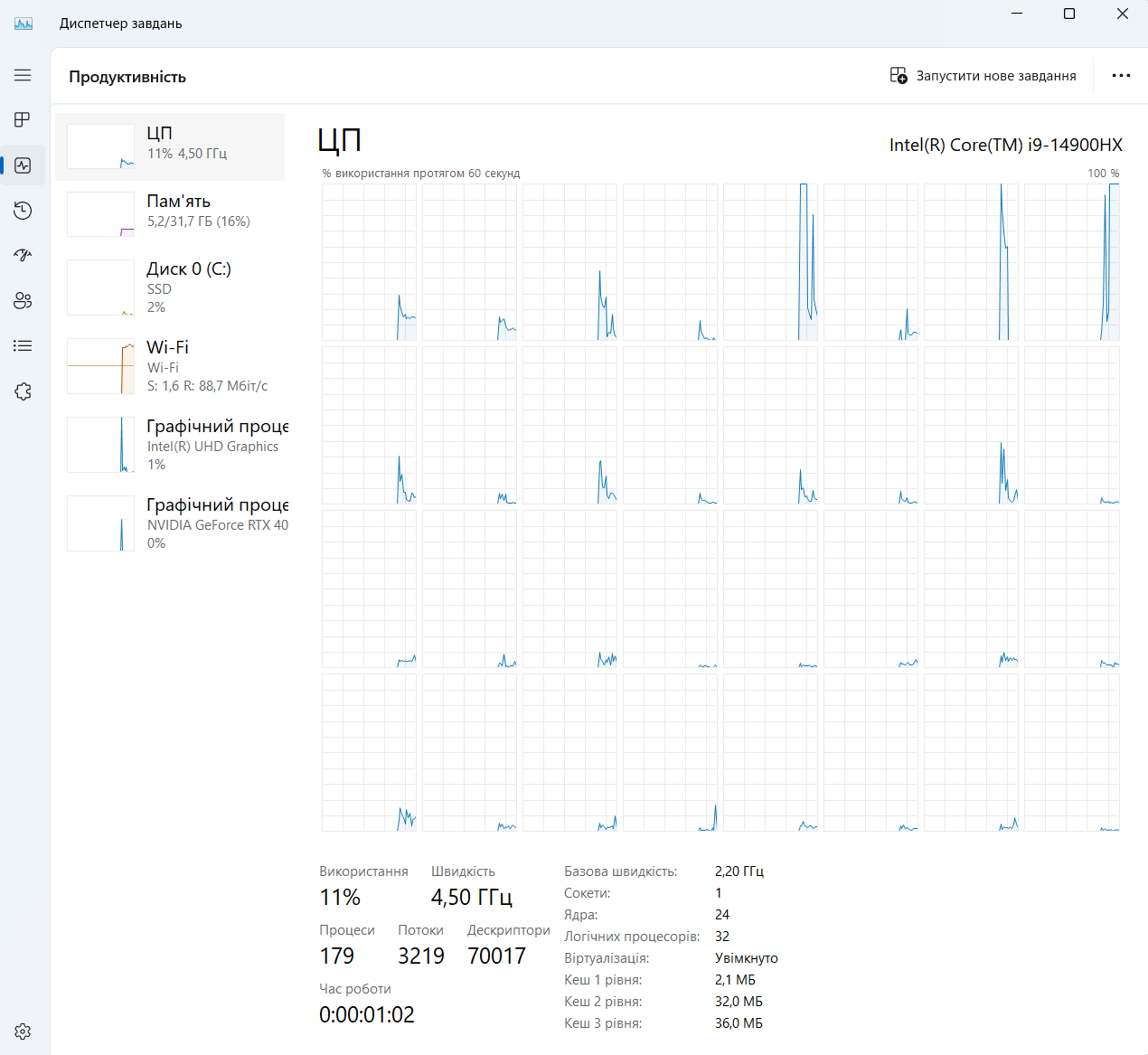The width and height of the screenshot is (1148, 1055).
Task: Open the Details list page icon
Action: click(x=23, y=346)
